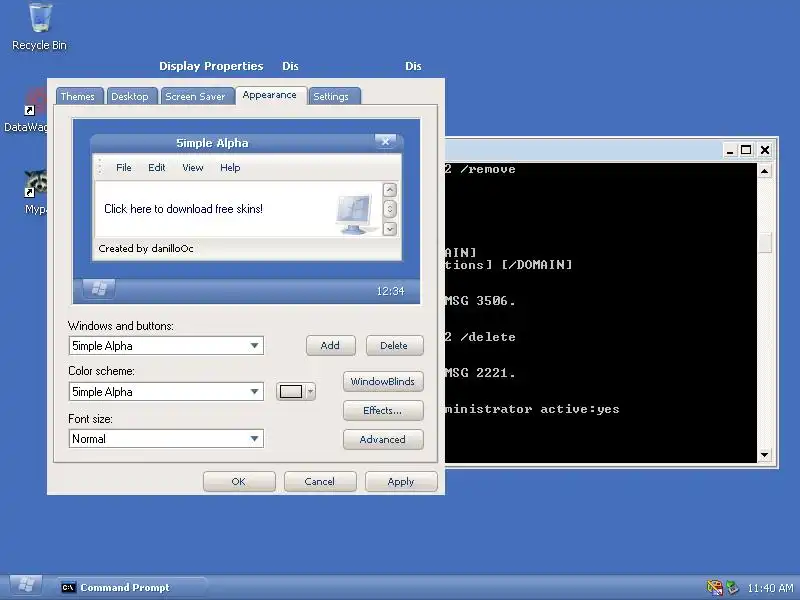800x600 pixels.
Task: Confirm with the OK button
Action: click(239, 481)
